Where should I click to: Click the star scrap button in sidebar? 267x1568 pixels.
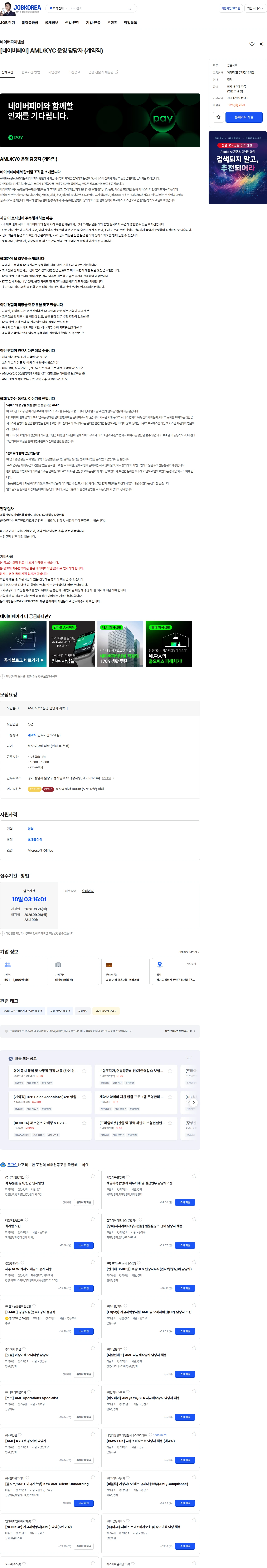click(218, 117)
